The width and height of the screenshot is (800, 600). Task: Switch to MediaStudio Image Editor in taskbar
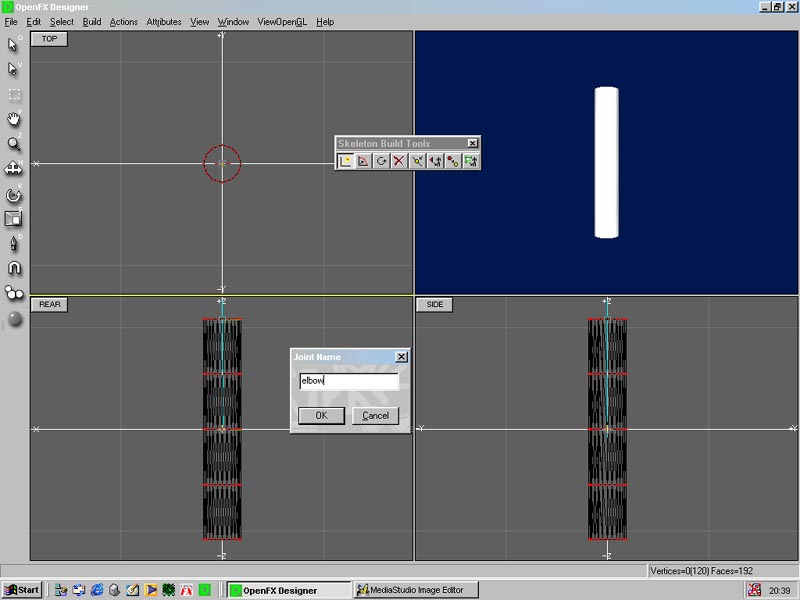pos(417,590)
